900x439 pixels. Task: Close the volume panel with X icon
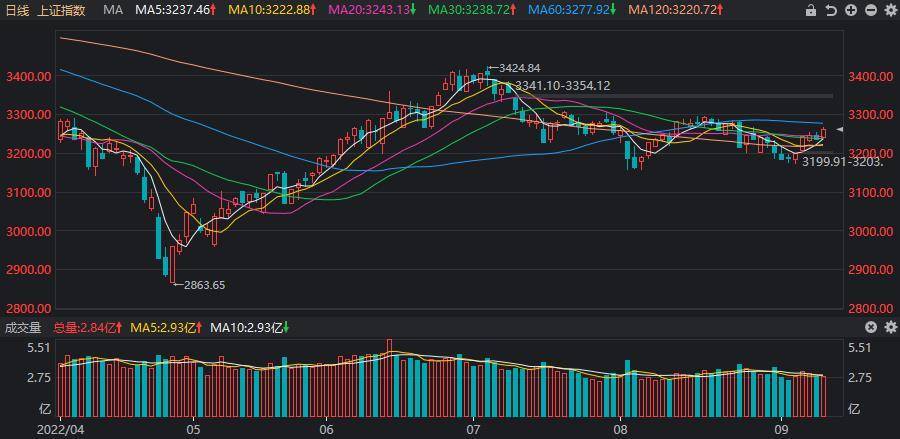pyautogui.click(x=870, y=327)
